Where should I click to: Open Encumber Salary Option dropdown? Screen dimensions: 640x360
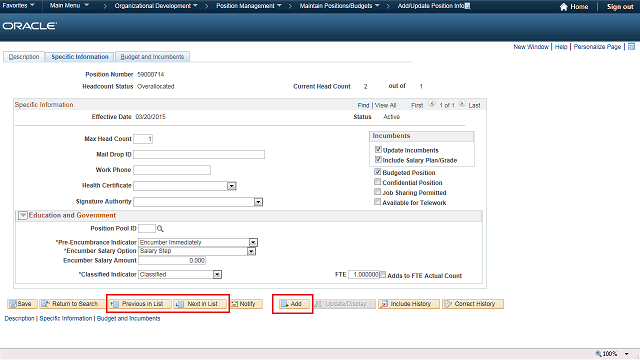click(251, 251)
